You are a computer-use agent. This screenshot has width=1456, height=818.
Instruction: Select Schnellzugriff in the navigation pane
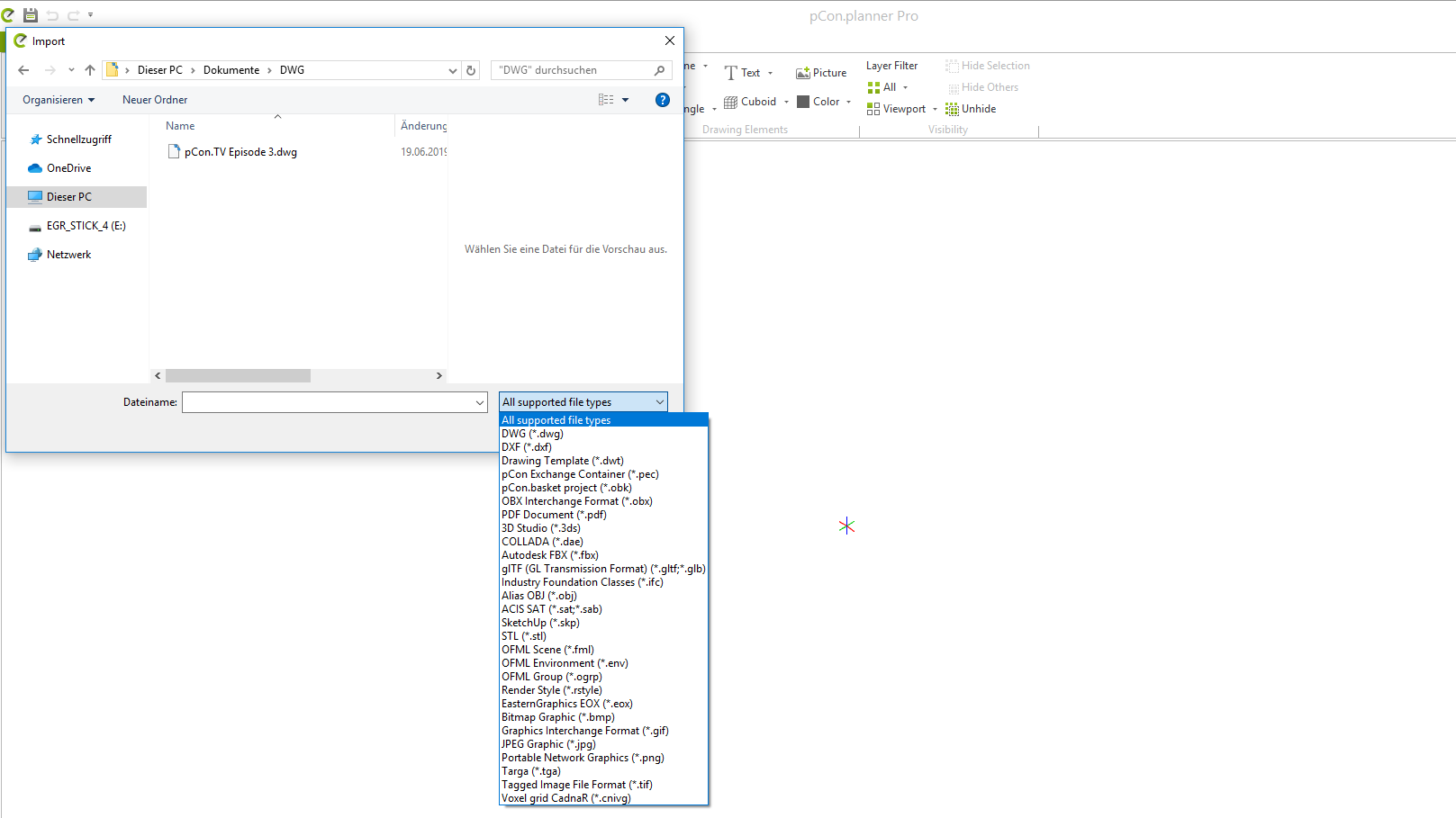pyautogui.click(x=79, y=139)
